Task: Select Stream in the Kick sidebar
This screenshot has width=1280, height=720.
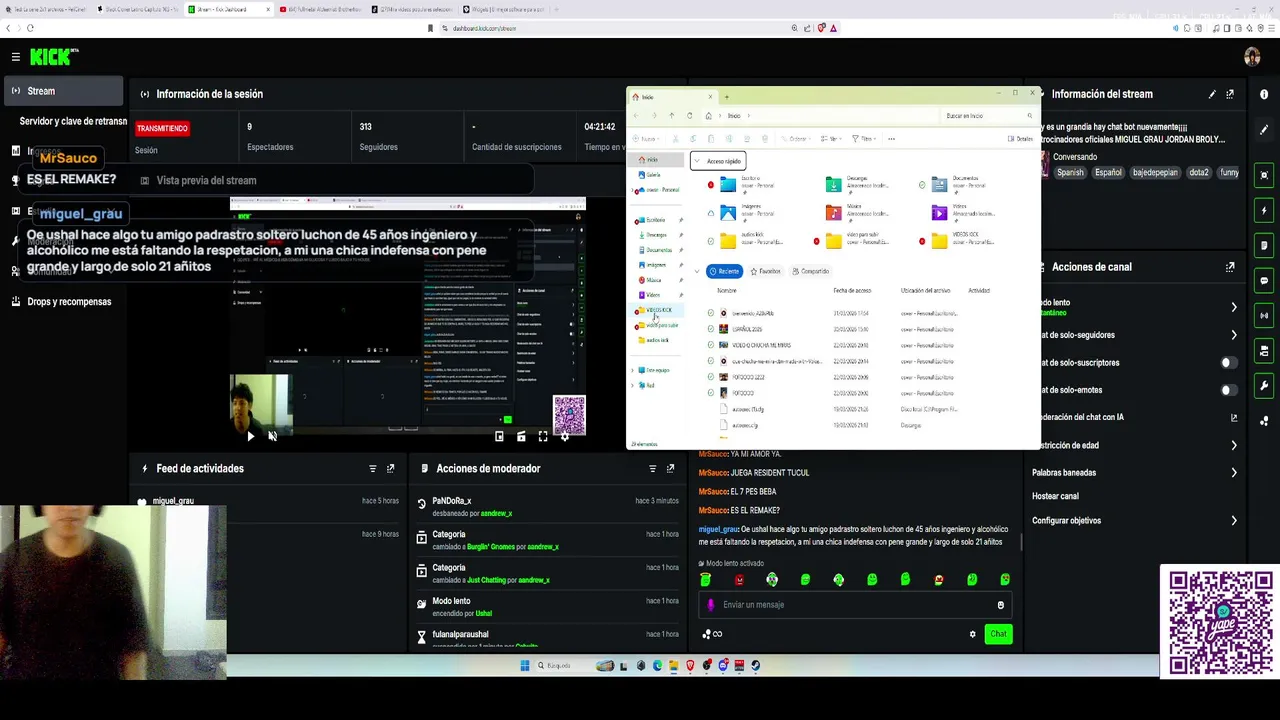Action: 62,91
